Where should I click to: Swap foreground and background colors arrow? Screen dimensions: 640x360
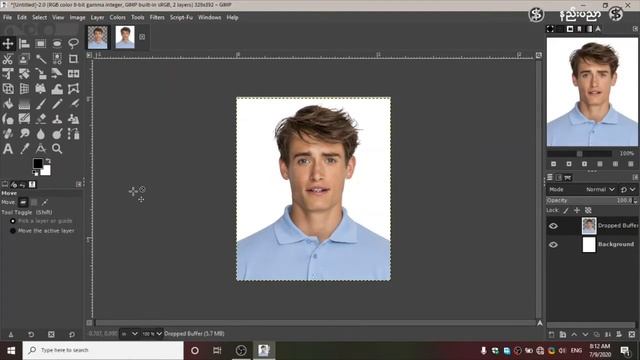click(48, 161)
